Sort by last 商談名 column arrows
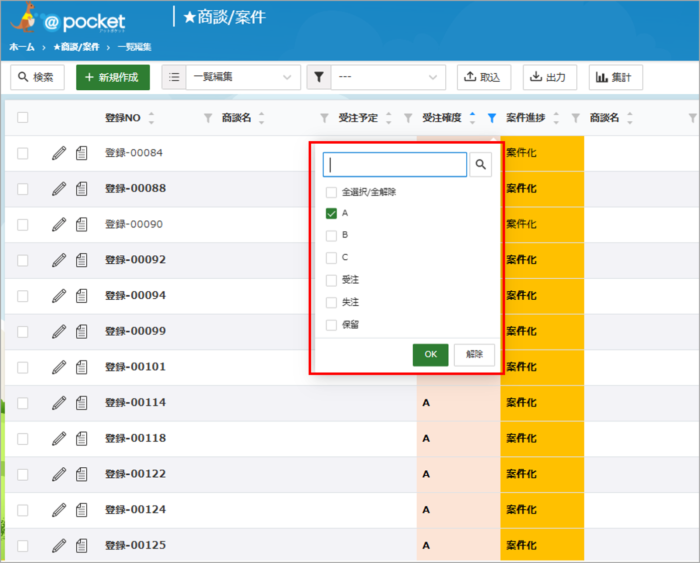 pos(630,118)
